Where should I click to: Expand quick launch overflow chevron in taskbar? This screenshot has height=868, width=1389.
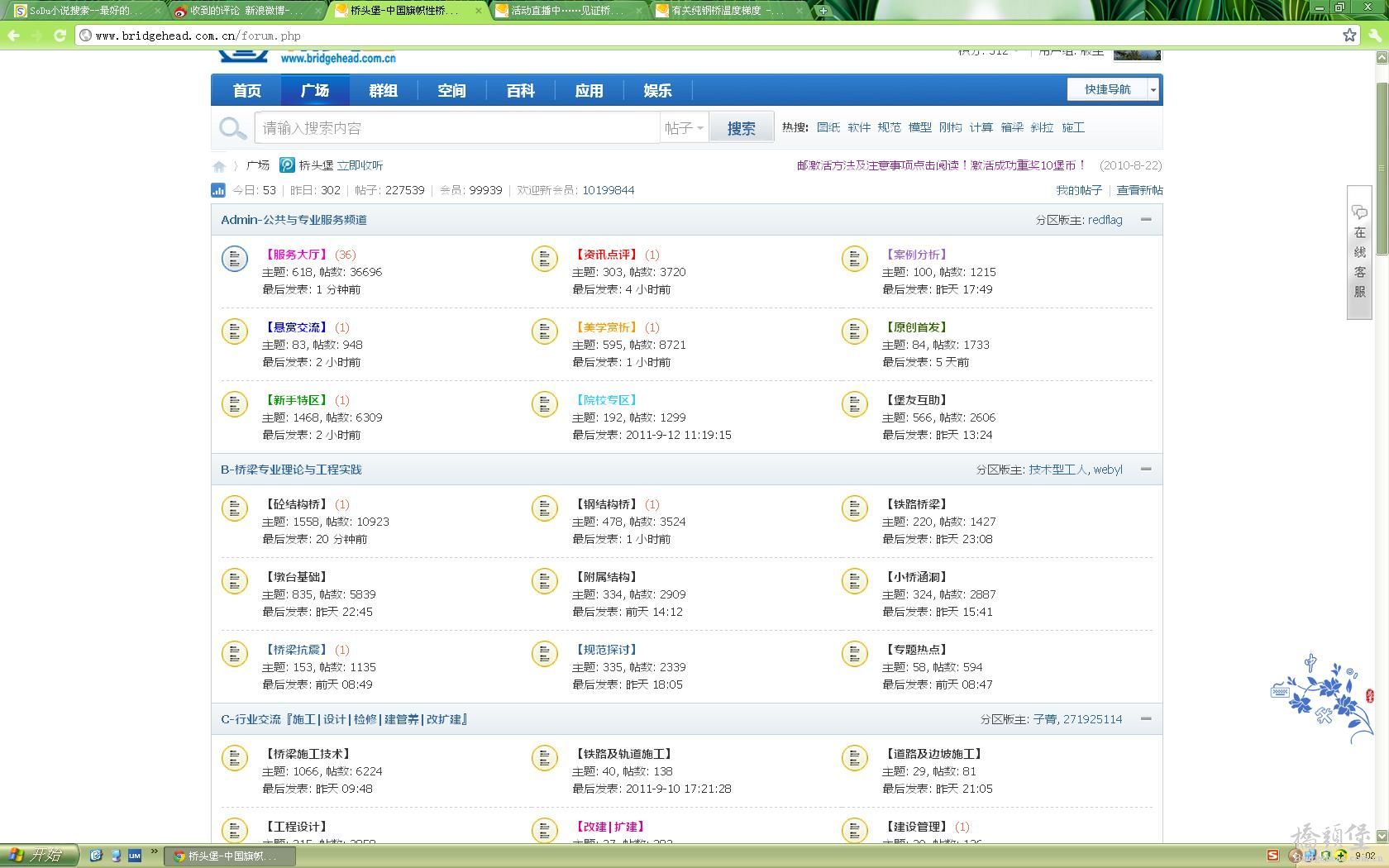click(x=154, y=851)
